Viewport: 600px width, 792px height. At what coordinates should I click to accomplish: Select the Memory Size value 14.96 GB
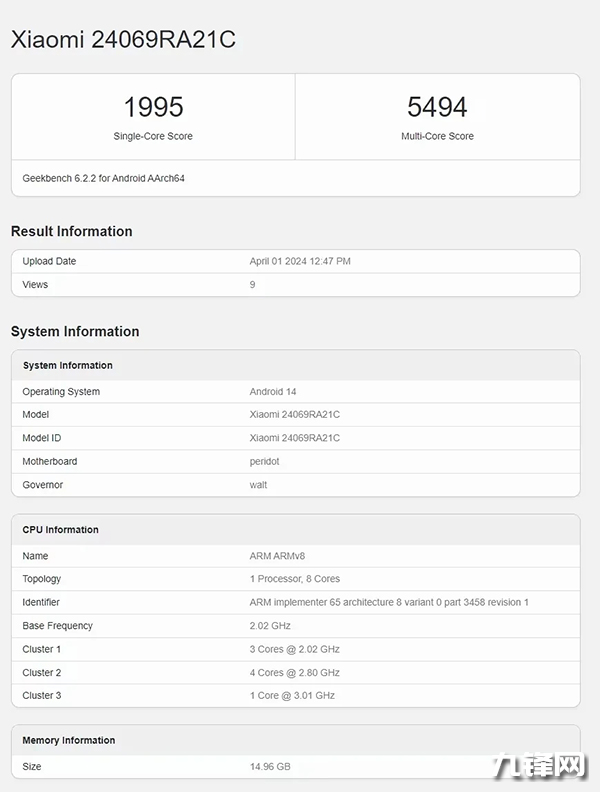(268, 766)
